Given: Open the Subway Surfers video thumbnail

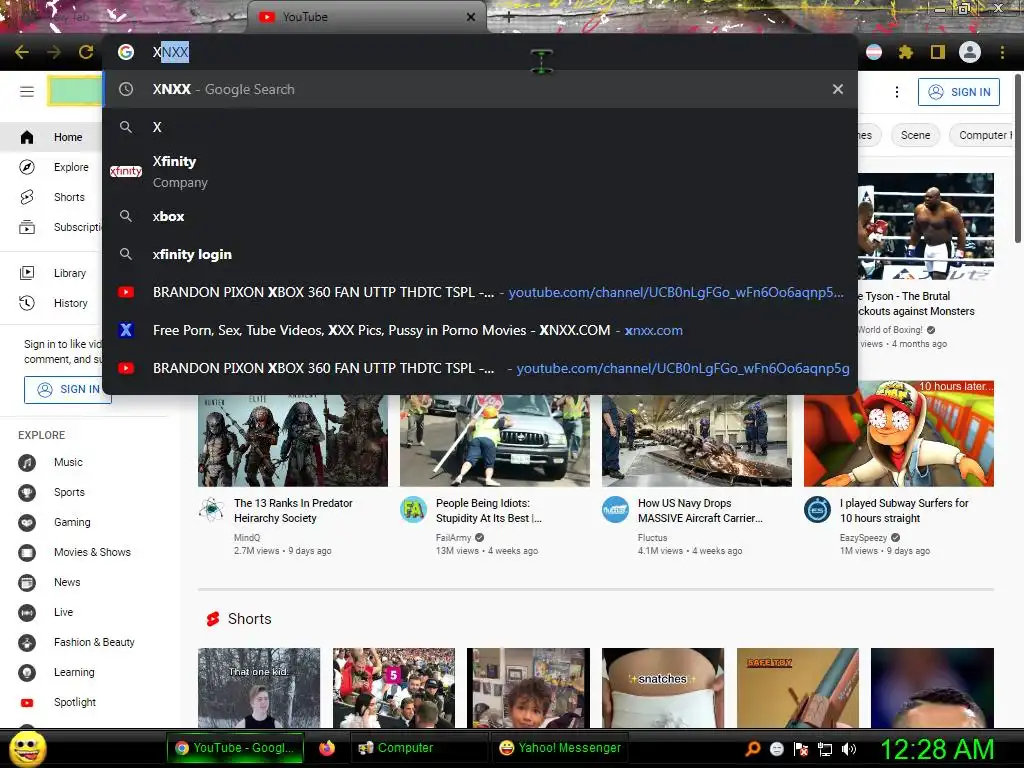Looking at the screenshot, I should click(899, 434).
